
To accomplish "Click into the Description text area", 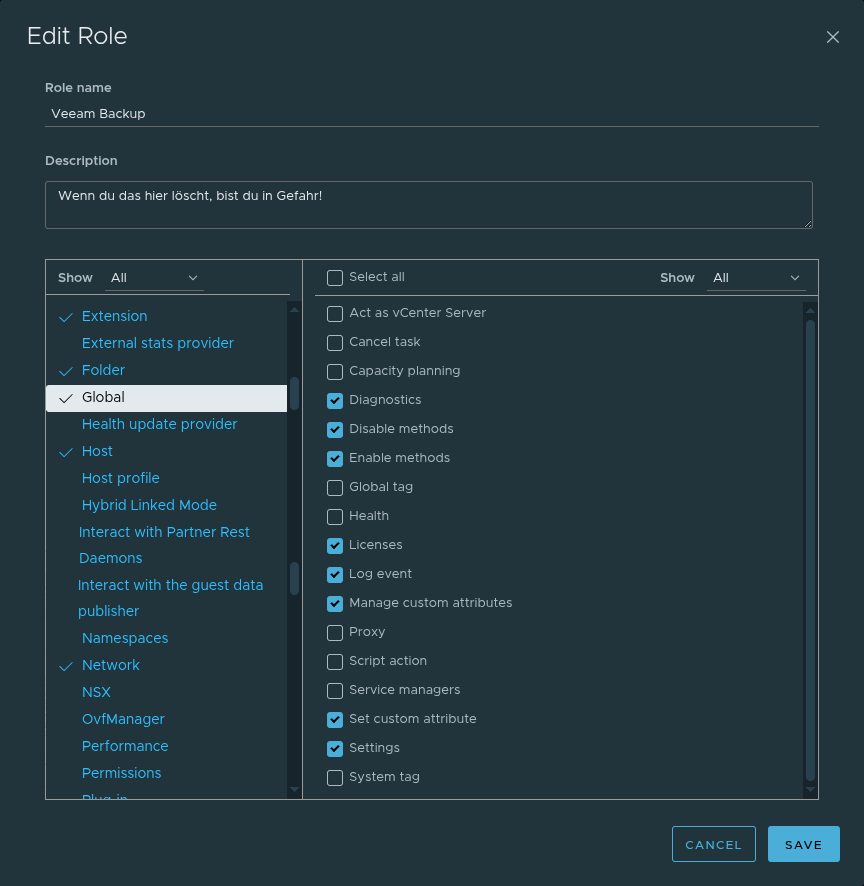I will [428, 204].
